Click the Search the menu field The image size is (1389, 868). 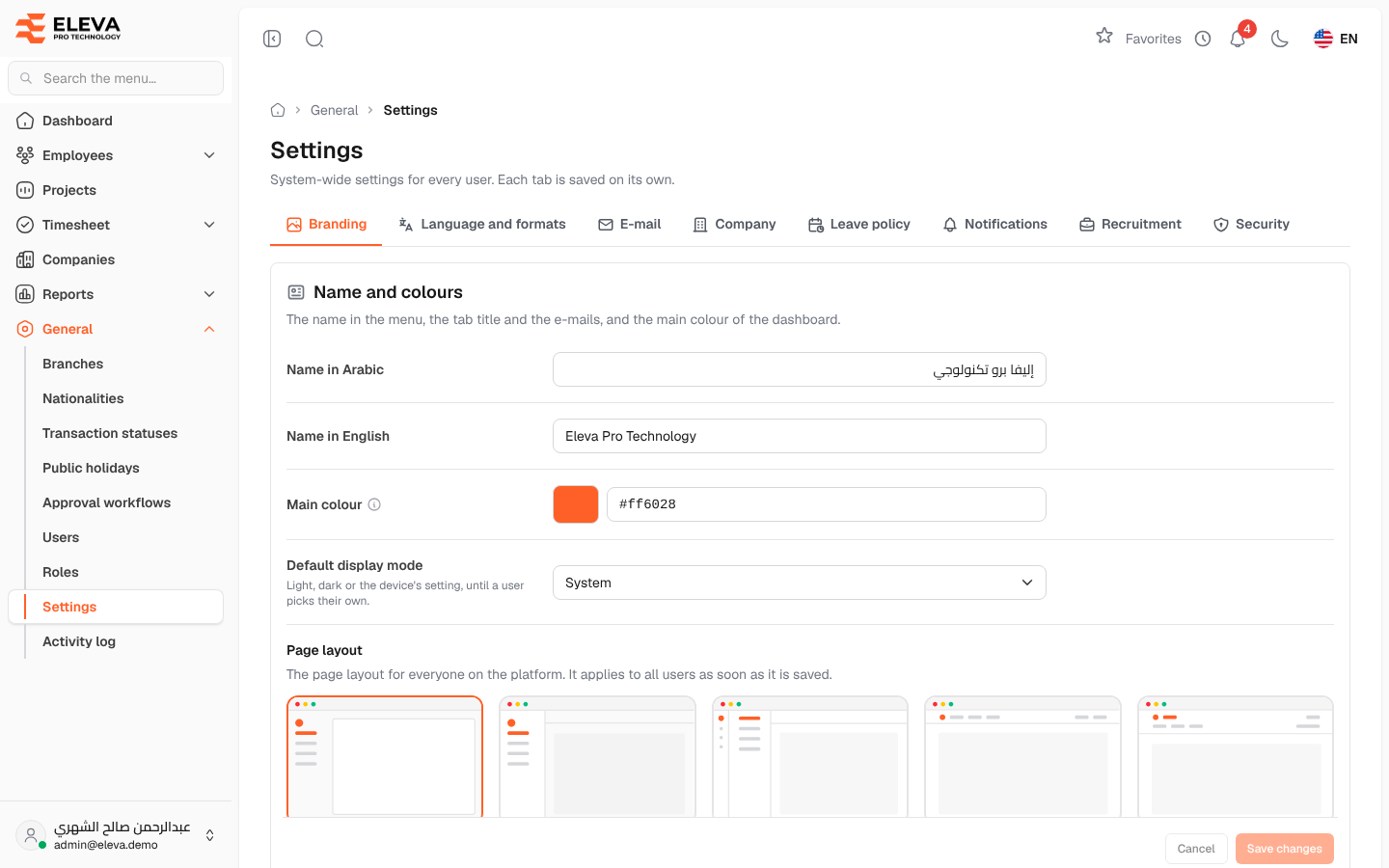[116, 78]
